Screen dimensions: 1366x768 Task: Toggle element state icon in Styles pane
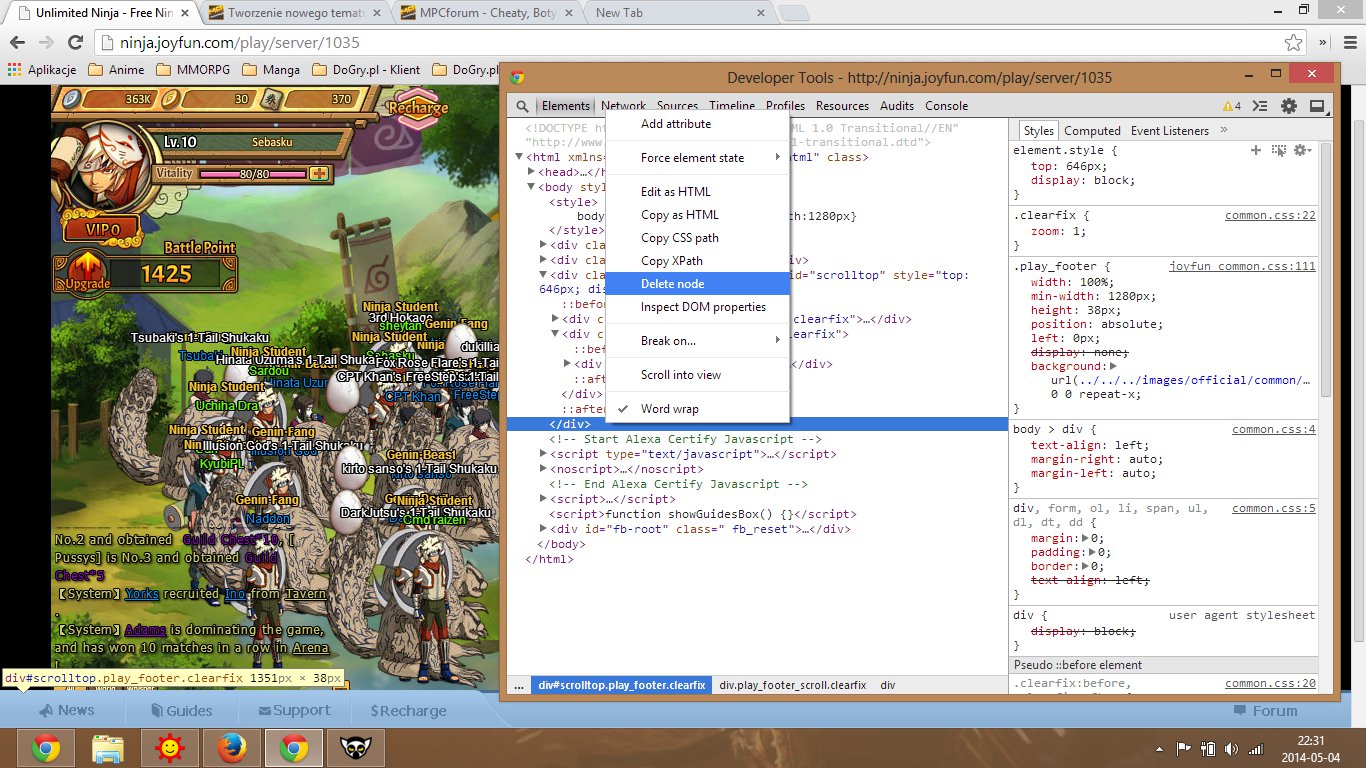(1278, 150)
